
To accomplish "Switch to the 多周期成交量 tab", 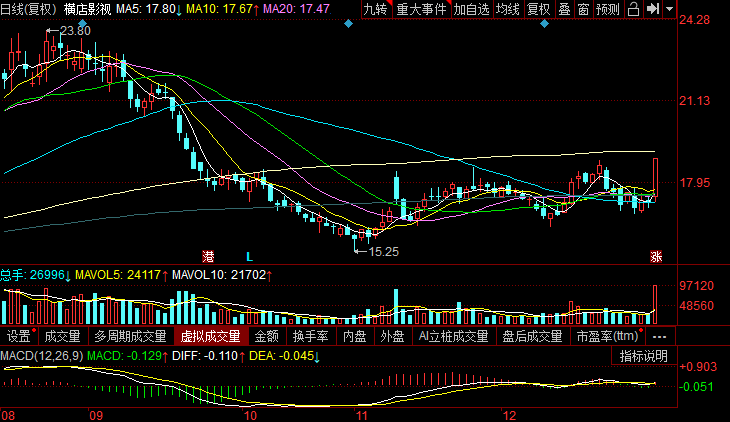I will (130, 336).
